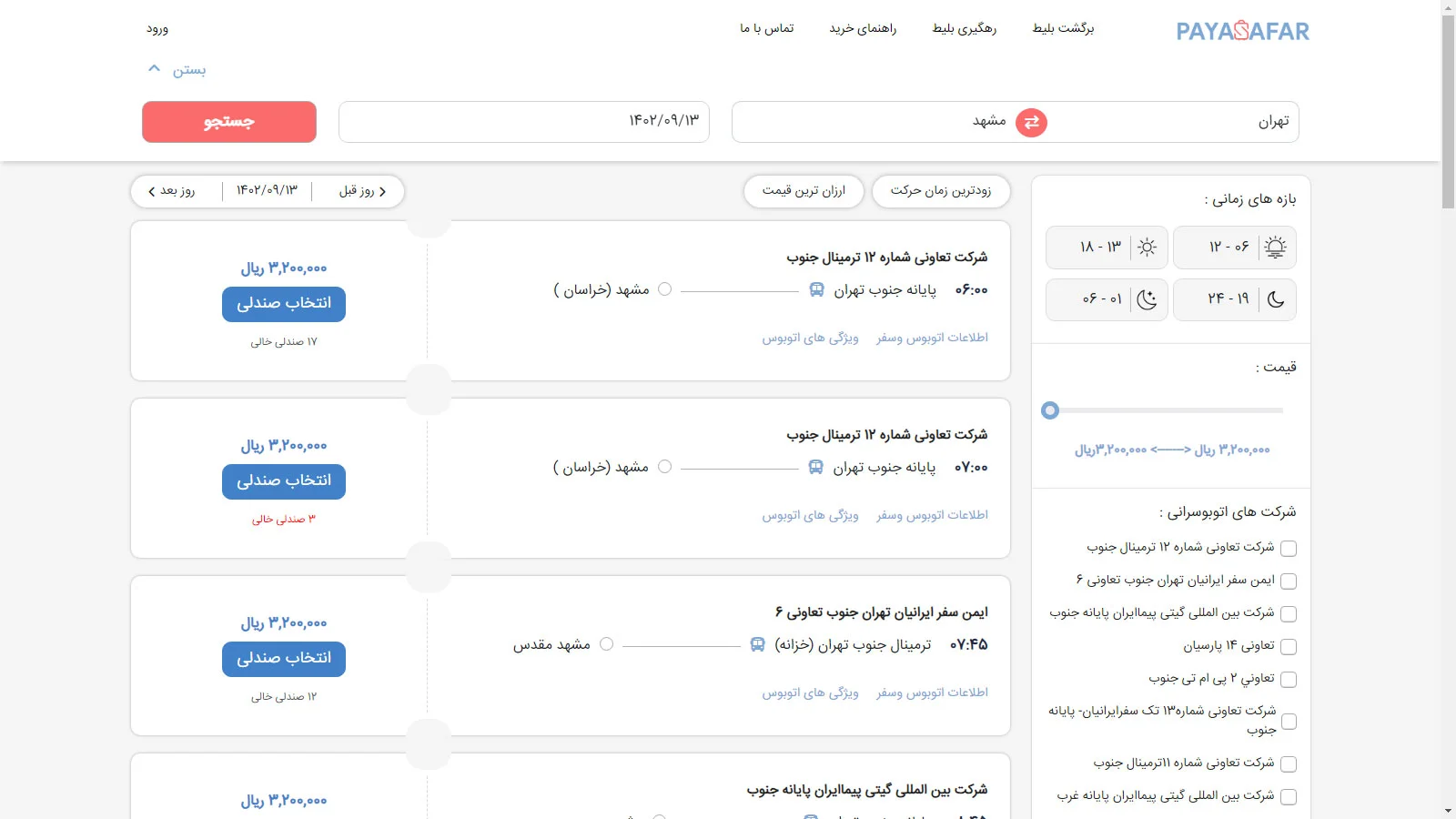The image size is (1456, 819).
Task: Check شرکت تعاونی شماره۱۳ تک سفرایرانیان filter
Action: [x=1289, y=722]
